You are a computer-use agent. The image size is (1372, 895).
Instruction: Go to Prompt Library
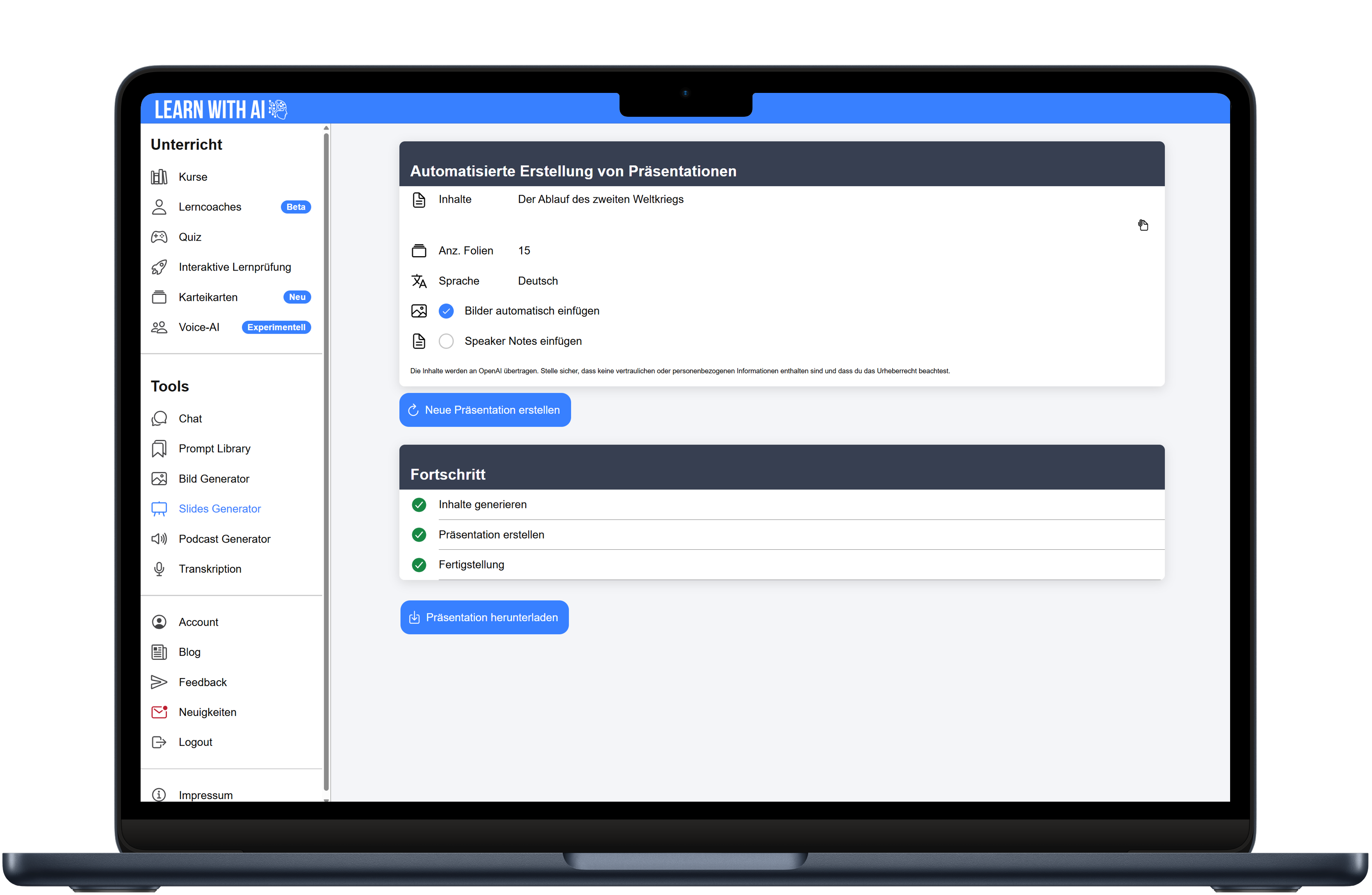coord(214,449)
